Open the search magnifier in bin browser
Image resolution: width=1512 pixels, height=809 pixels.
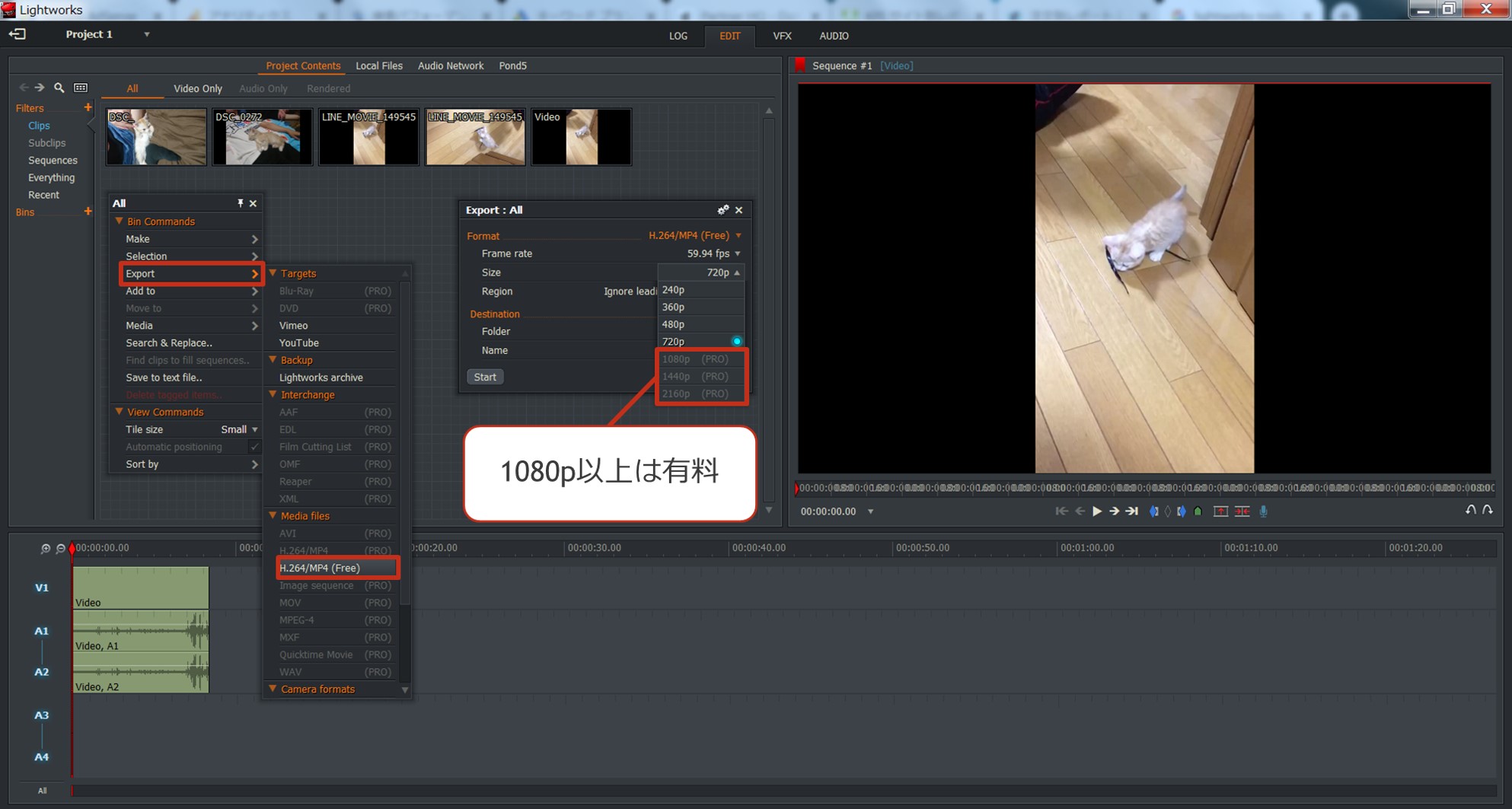[x=59, y=88]
